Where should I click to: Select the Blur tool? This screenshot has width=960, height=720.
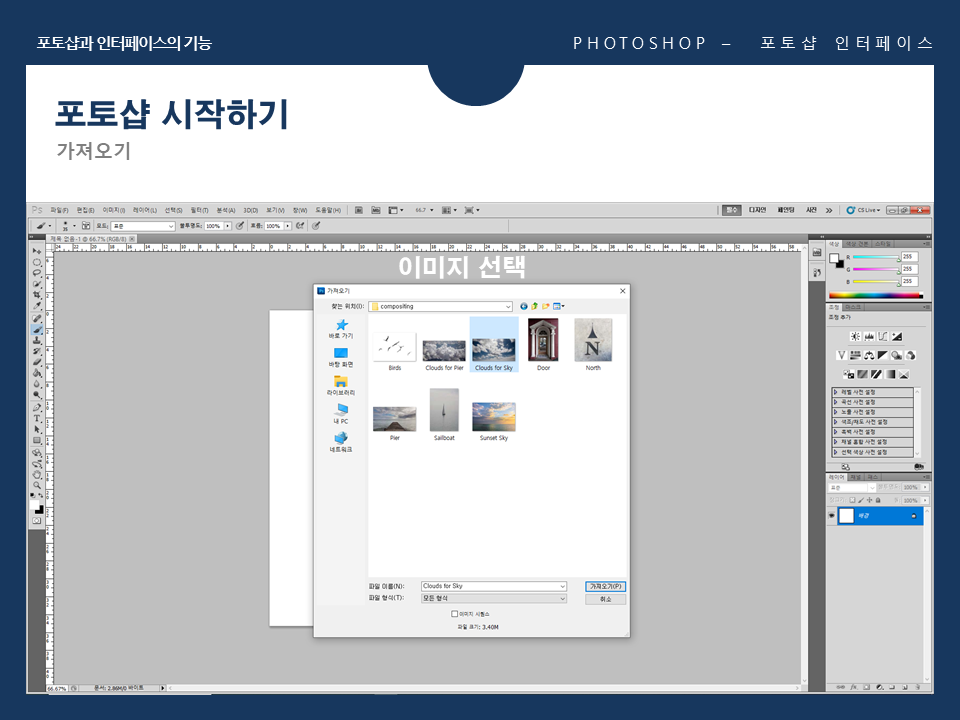tap(37, 384)
